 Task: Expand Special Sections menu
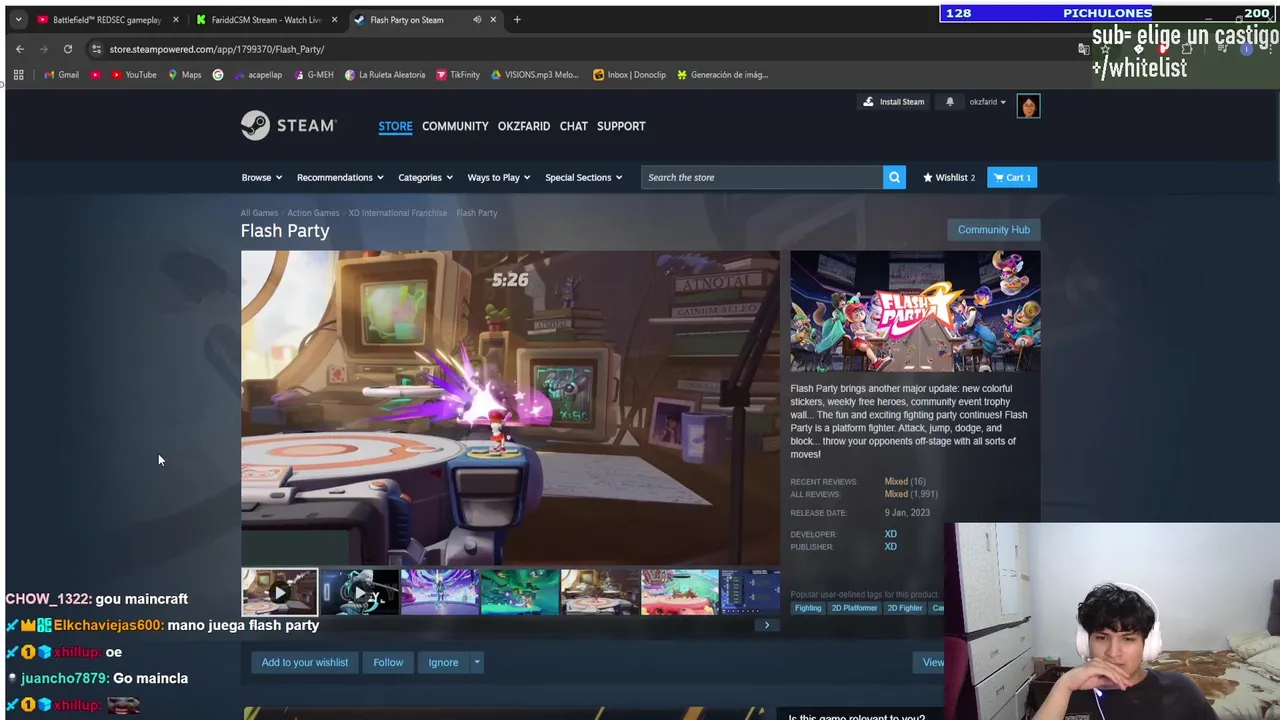583,177
